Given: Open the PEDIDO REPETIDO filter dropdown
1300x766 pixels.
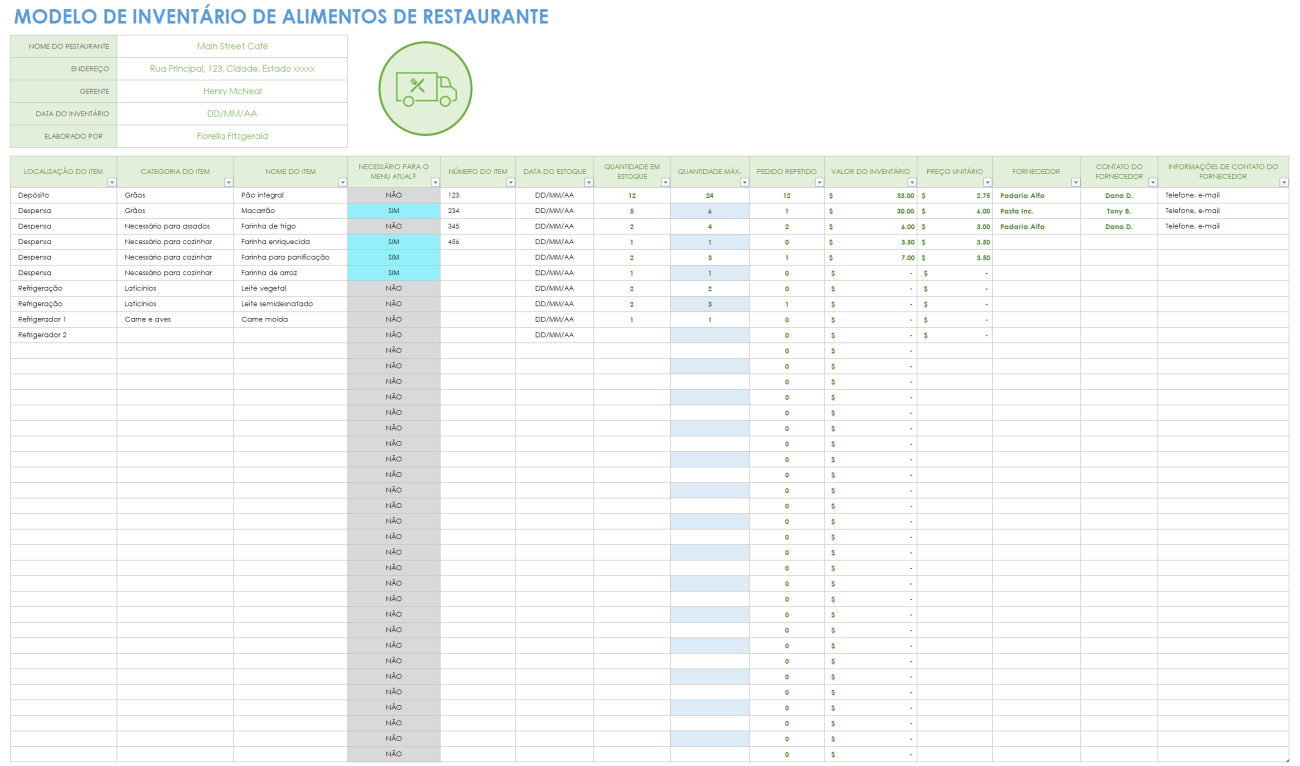Looking at the screenshot, I should coord(819,182).
